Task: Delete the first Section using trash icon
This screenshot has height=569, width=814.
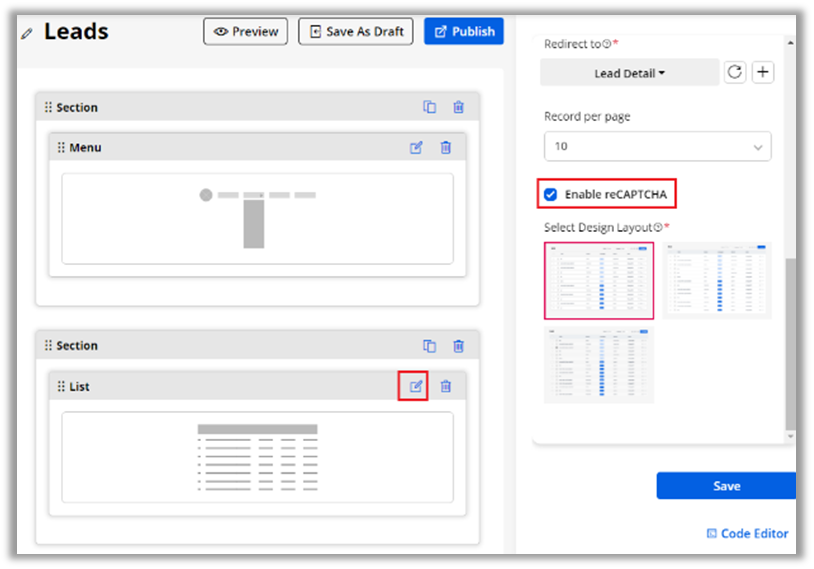Action: click(x=458, y=108)
